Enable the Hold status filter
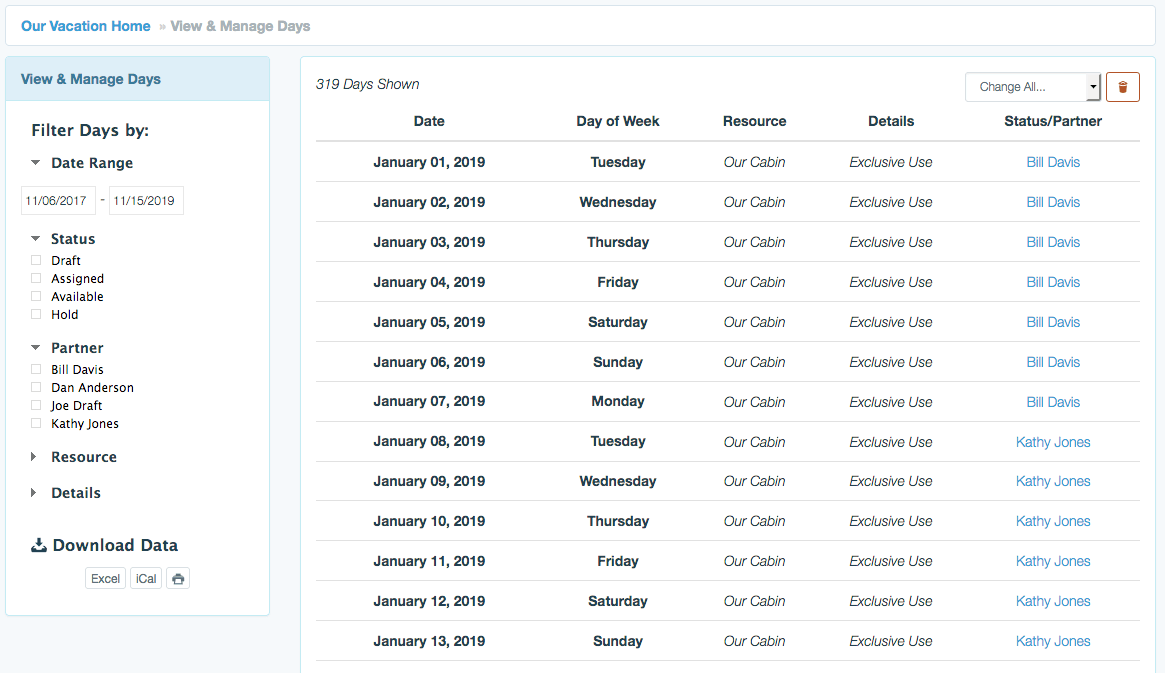Image resolution: width=1165 pixels, height=673 pixels. [36, 314]
